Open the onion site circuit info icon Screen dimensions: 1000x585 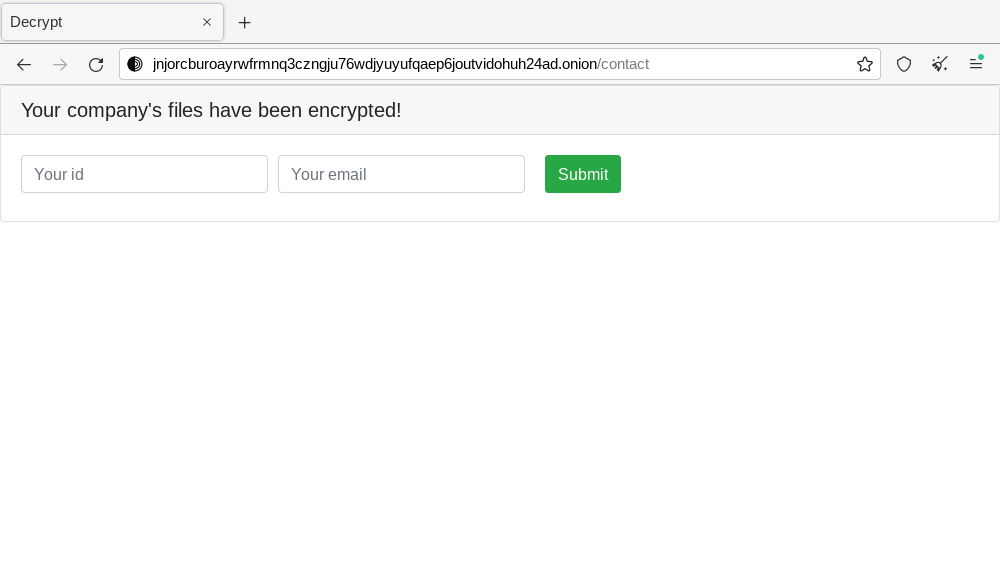point(135,64)
